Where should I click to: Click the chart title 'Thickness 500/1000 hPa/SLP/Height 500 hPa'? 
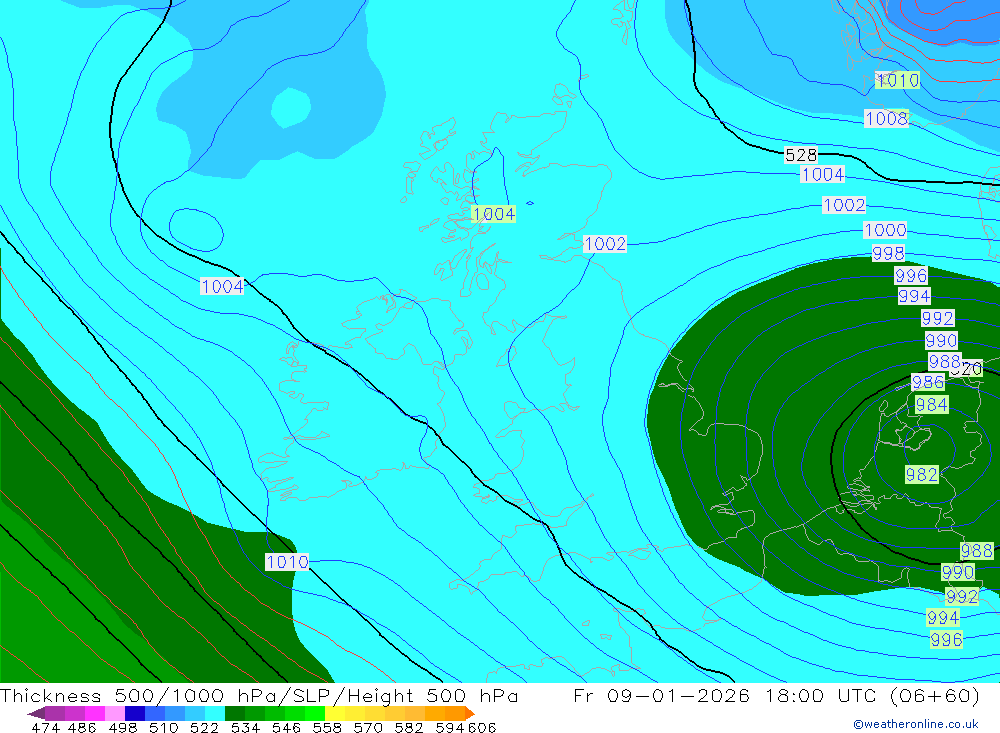[x=259, y=695]
